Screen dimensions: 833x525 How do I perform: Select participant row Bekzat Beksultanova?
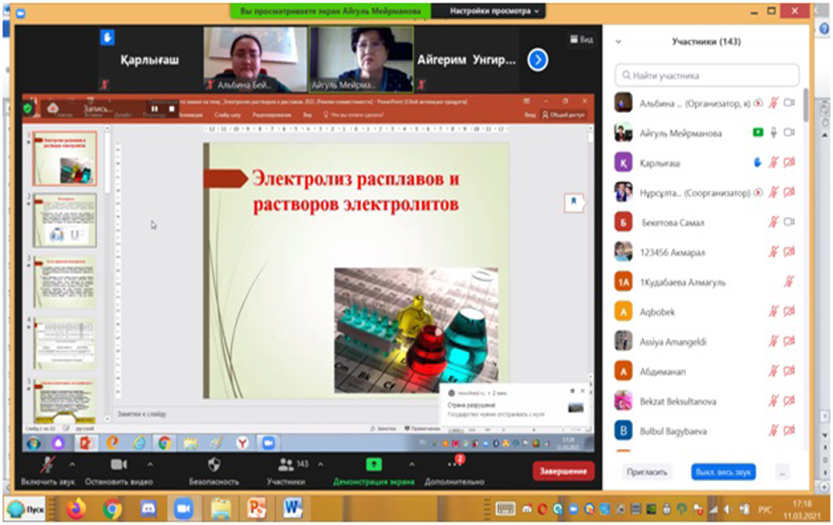707,401
